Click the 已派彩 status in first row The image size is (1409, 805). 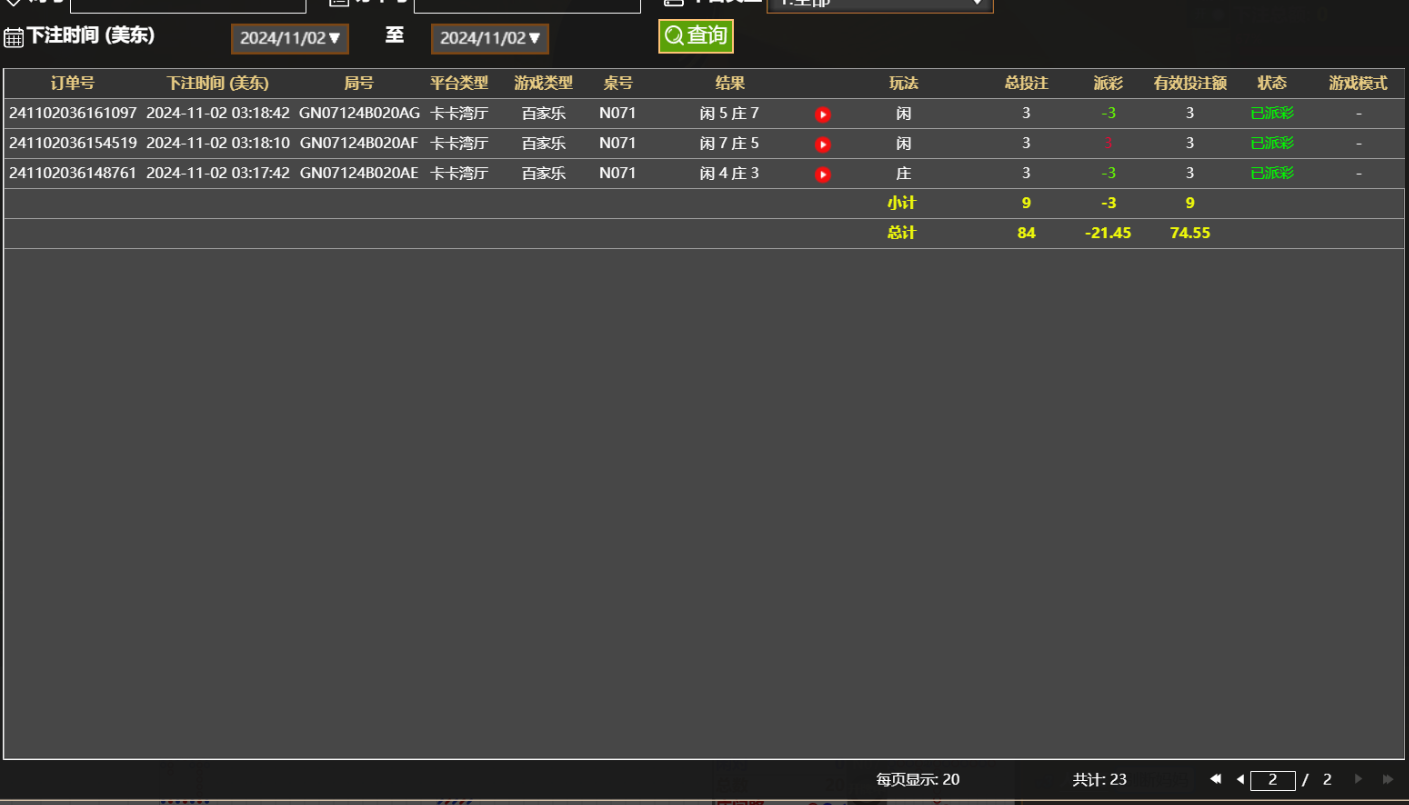pos(1272,114)
